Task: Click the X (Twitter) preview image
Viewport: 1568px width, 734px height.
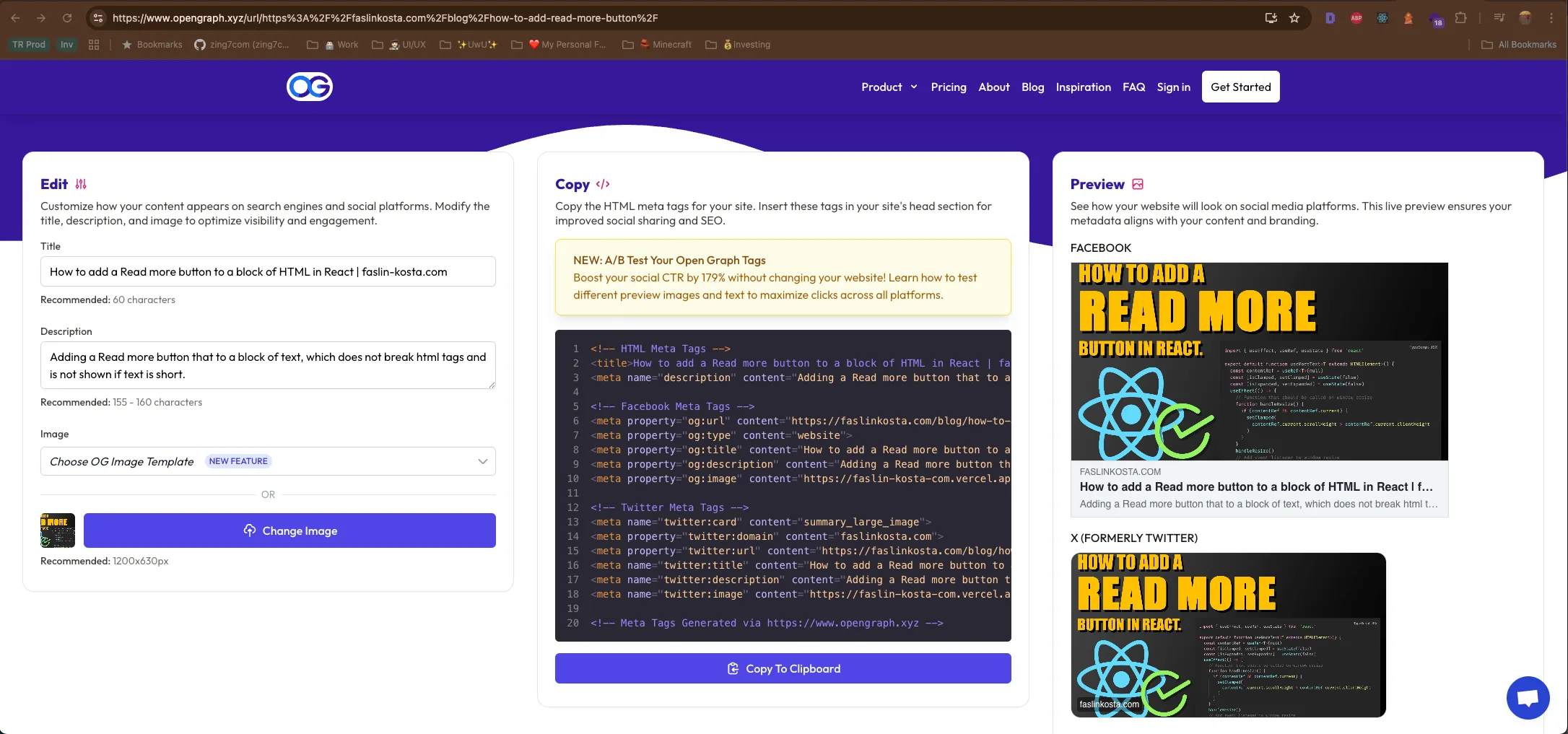Action: pyautogui.click(x=1228, y=634)
